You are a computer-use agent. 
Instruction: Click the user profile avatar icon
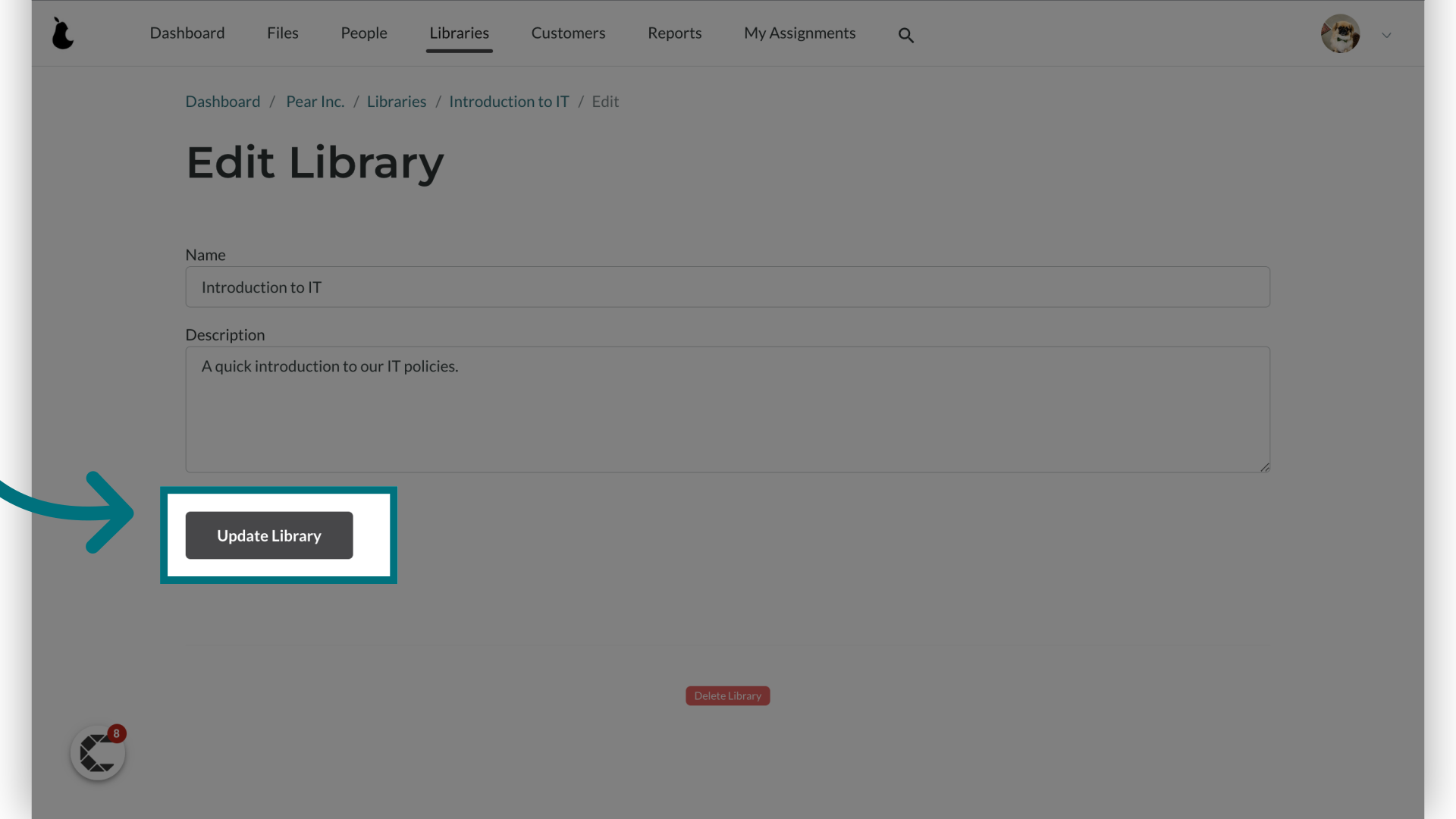1340,33
